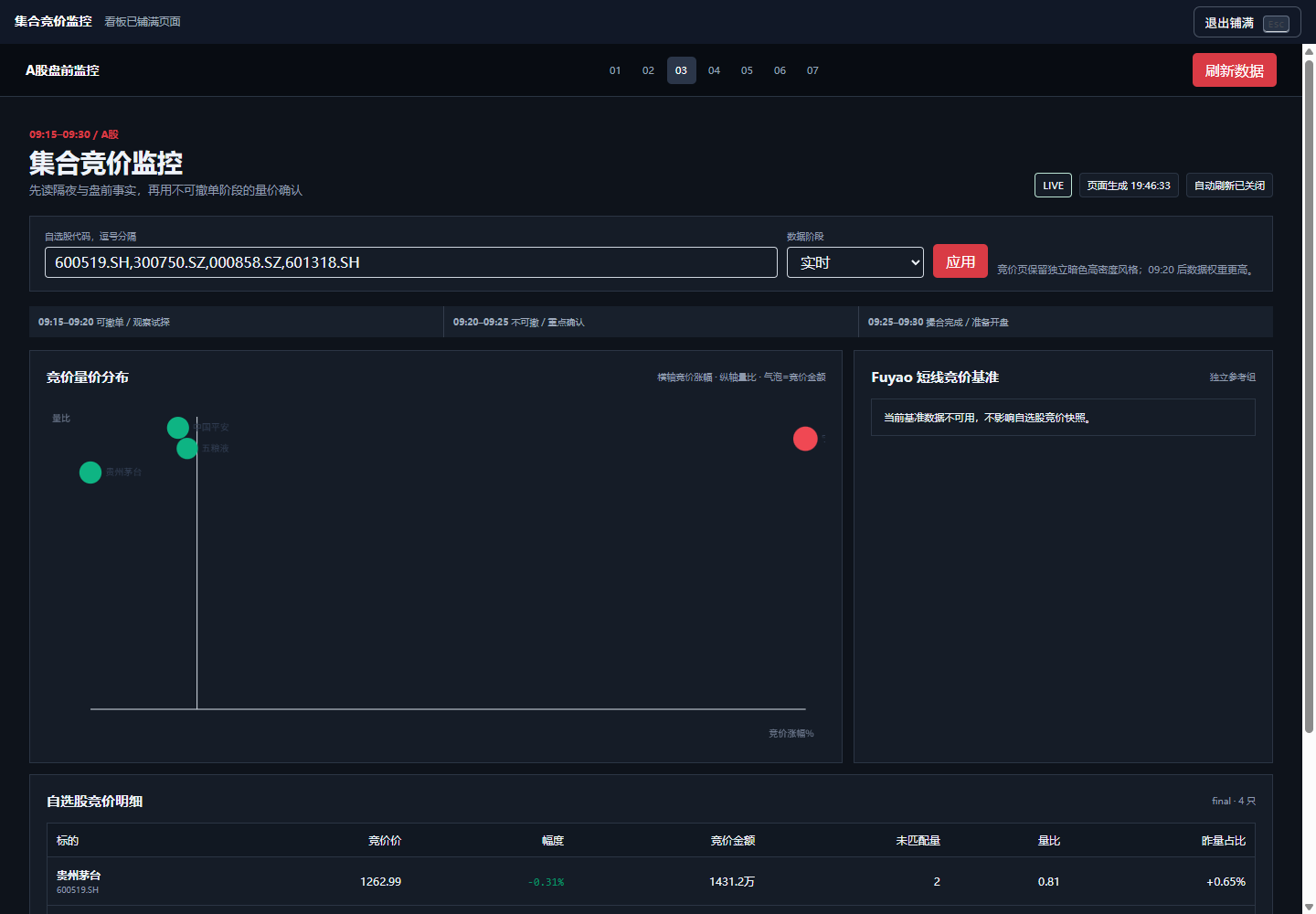Viewport: 1316px width, 914px height.
Task: Click the LIVE status badge
Action: [1053, 186]
